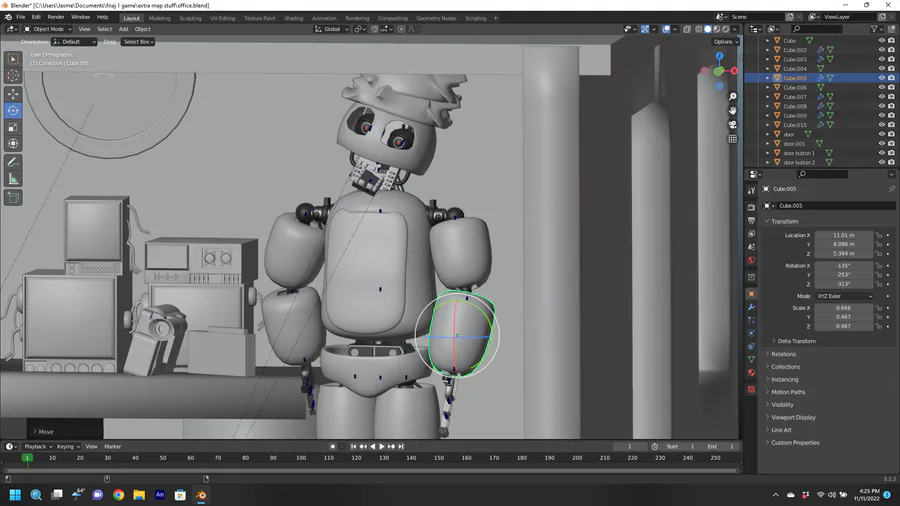The height and width of the screenshot is (506, 900).
Task: Click the red X axis on navigation gizmo
Action: pos(734,71)
